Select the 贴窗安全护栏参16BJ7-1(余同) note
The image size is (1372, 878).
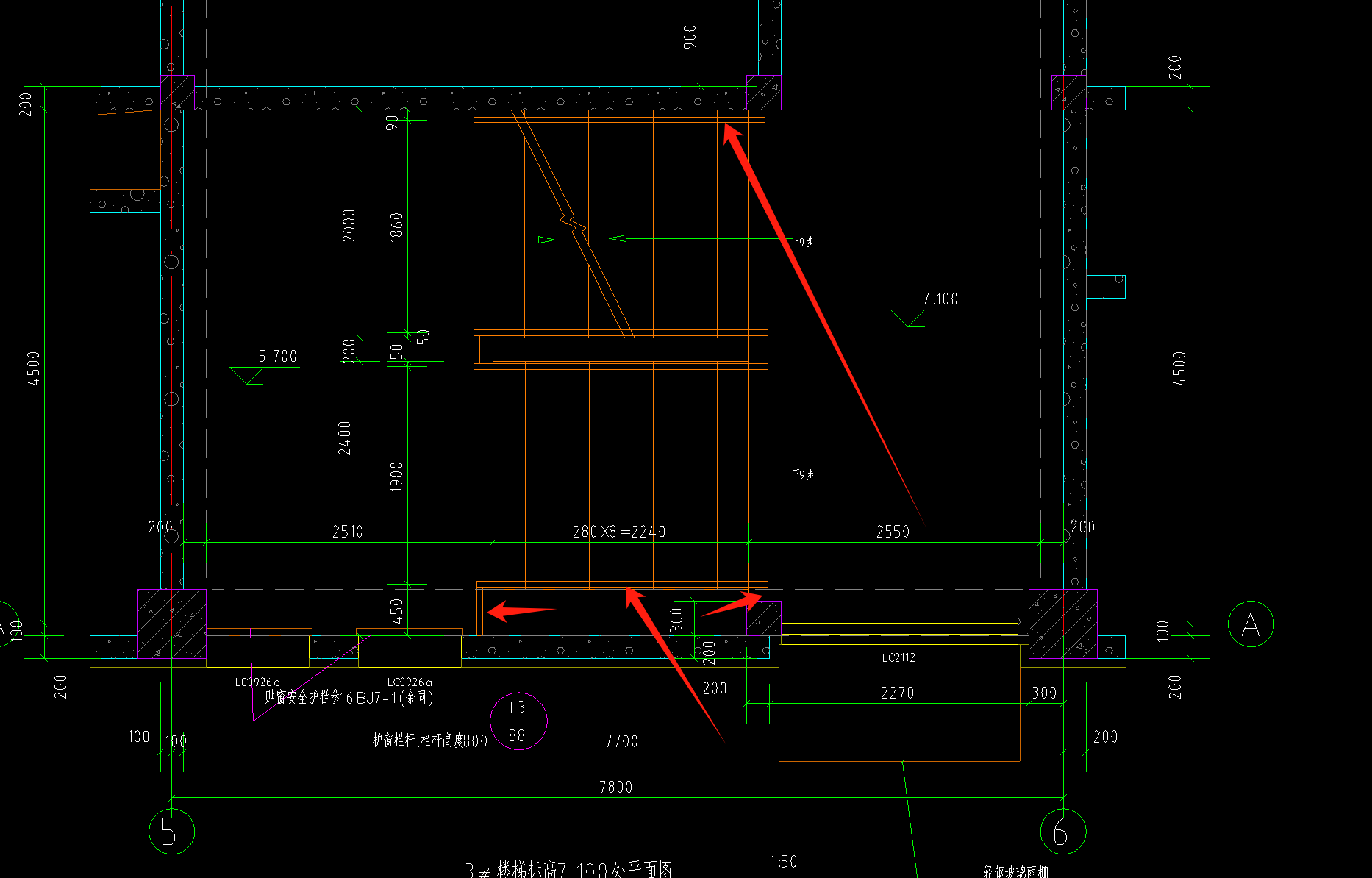click(349, 697)
